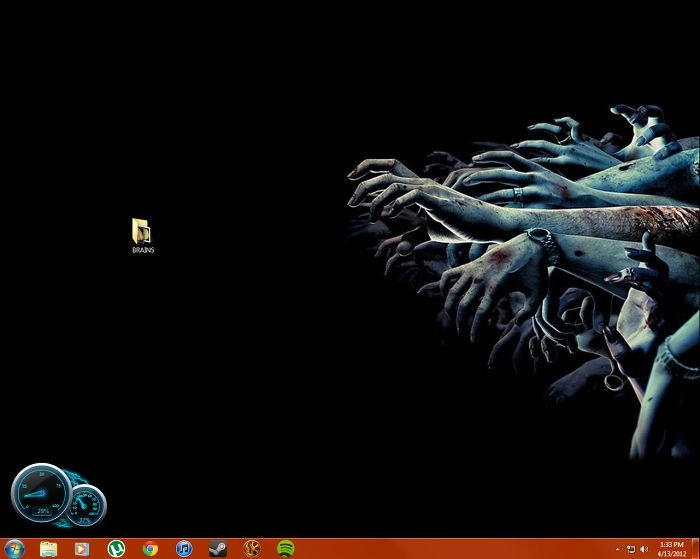Click empty taskbar space right of Spotify

click(450, 548)
